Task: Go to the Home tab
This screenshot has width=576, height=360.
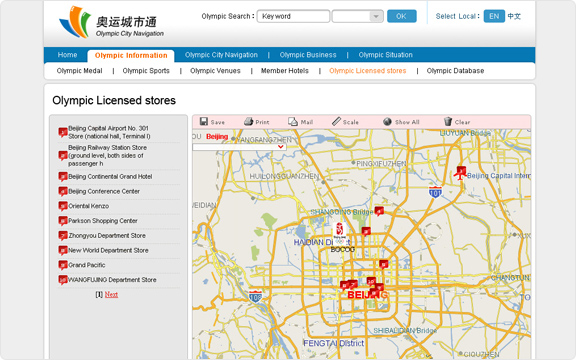Action: (67, 55)
